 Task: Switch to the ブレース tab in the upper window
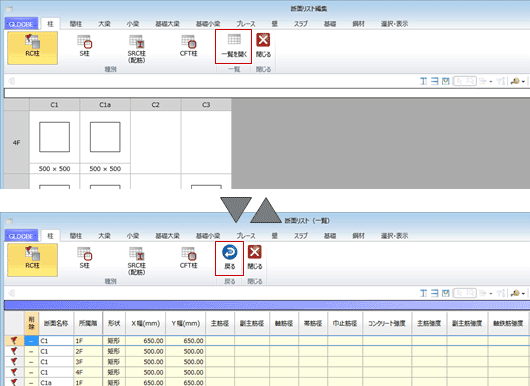[246, 24]
